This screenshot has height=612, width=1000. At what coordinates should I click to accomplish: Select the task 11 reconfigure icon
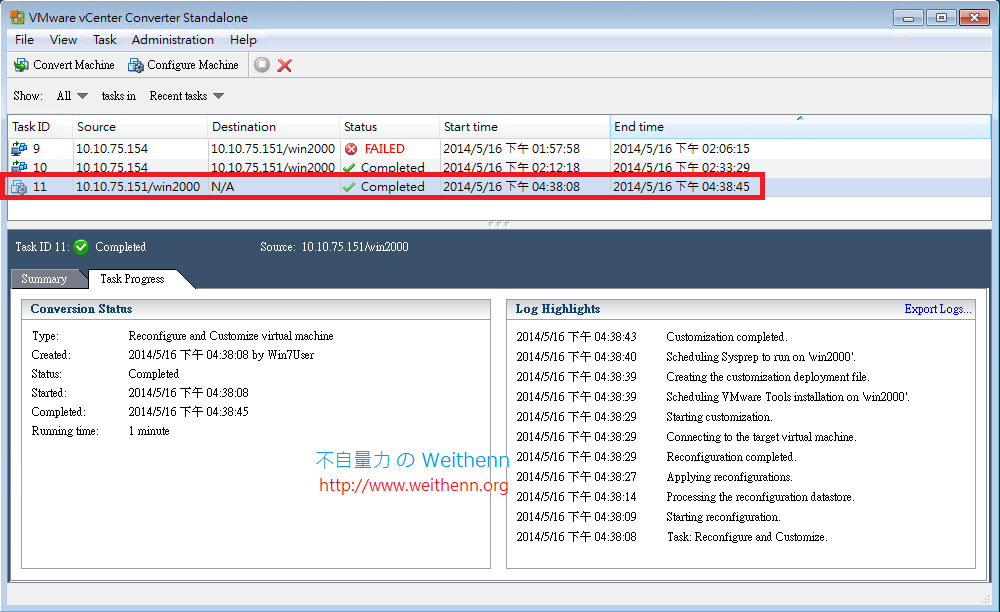point(19,187)
